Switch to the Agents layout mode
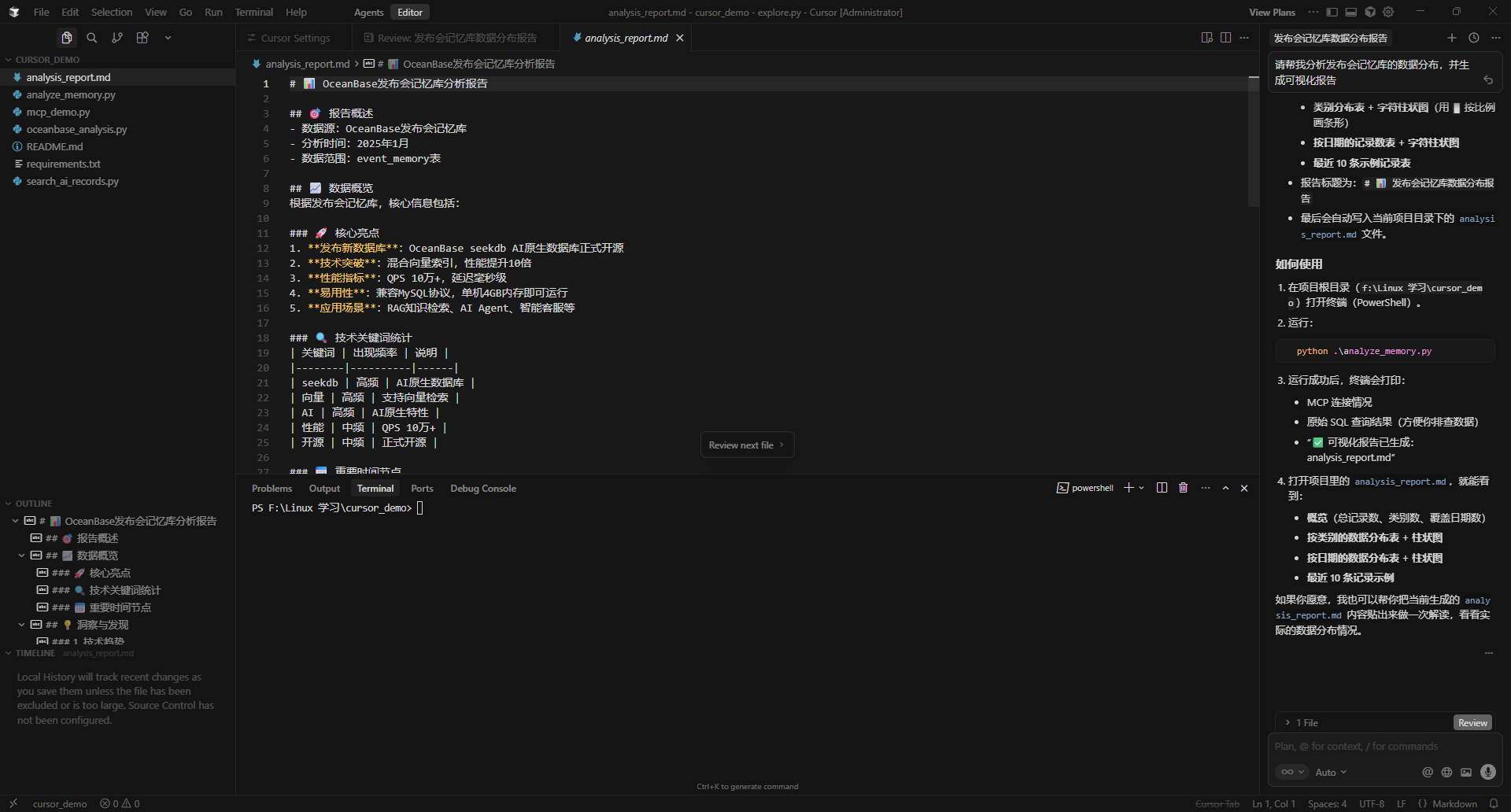1511x812 pixels. point(368,12)
